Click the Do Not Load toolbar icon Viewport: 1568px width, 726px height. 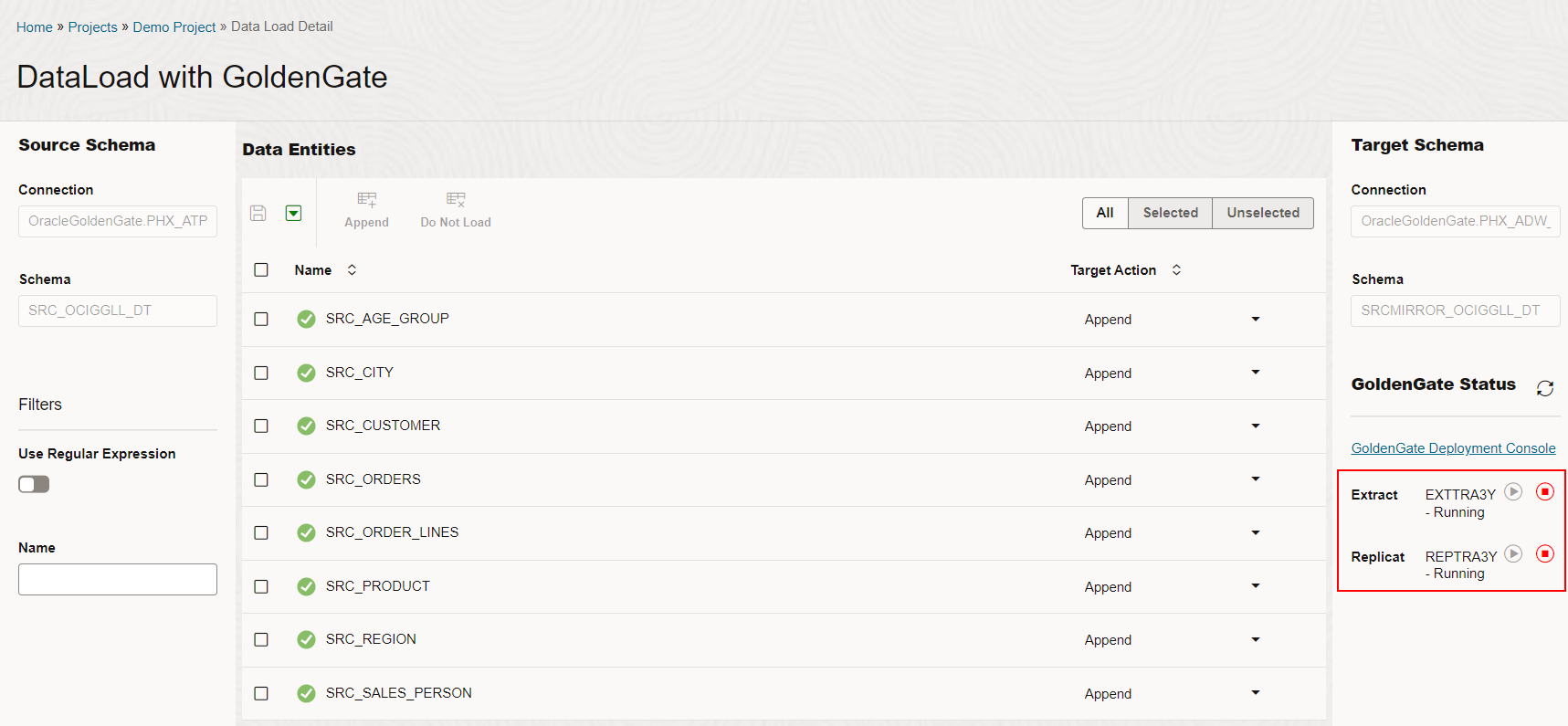456,210
